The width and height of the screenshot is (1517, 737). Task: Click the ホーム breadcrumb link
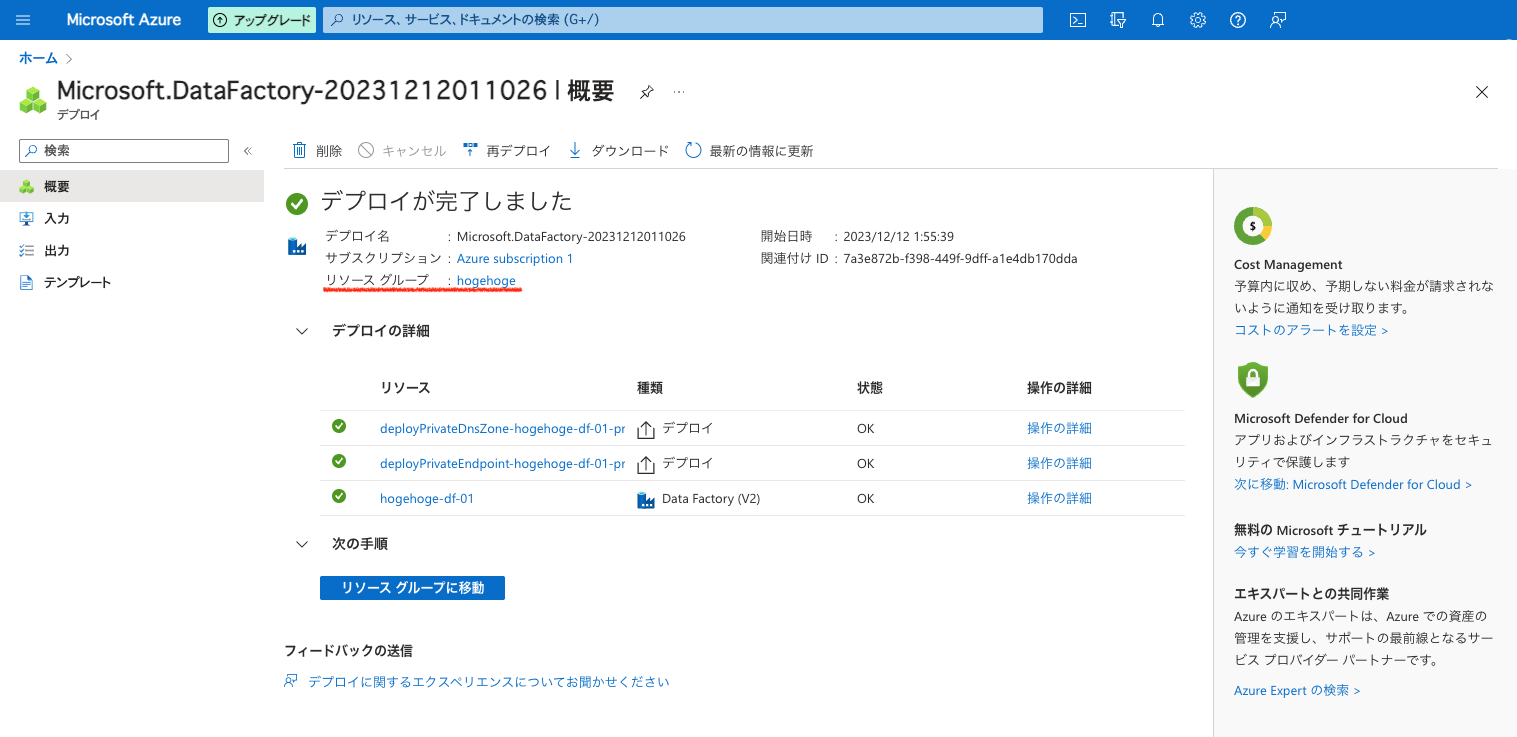click(x=38, y=59)
